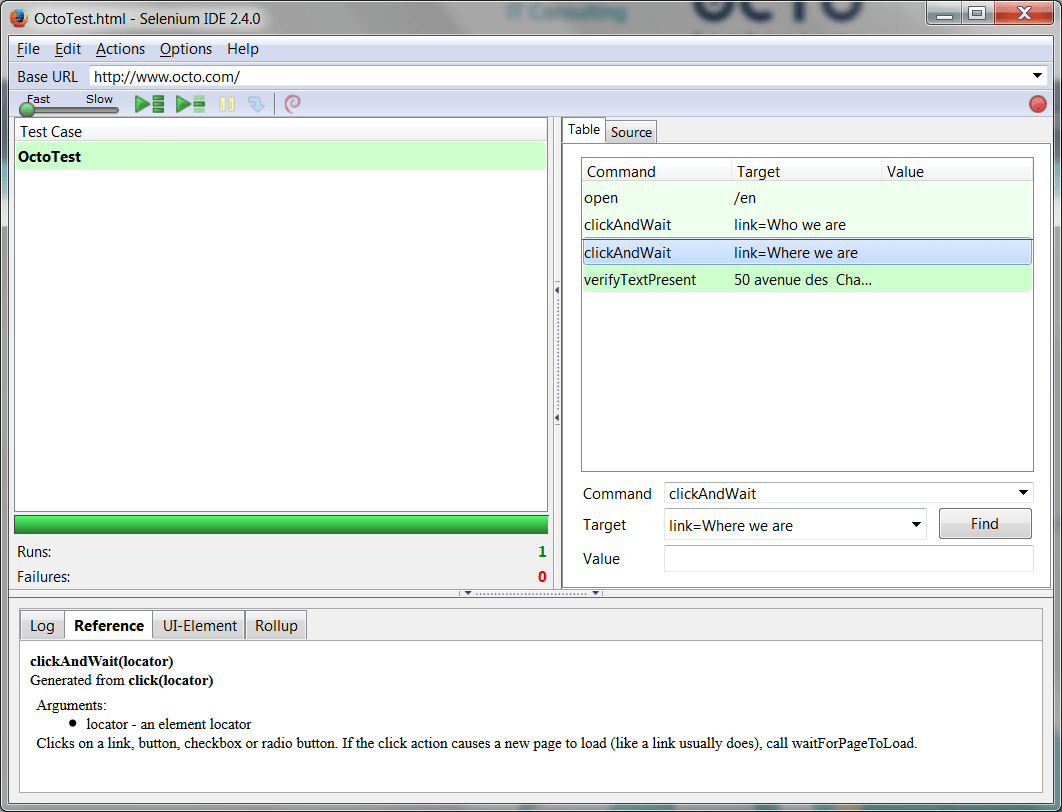The height and width of the screenshot is (812, 1062).
Task: Click Play entire test suite icon
Action: pyautogui.click(x=149, y=104)
